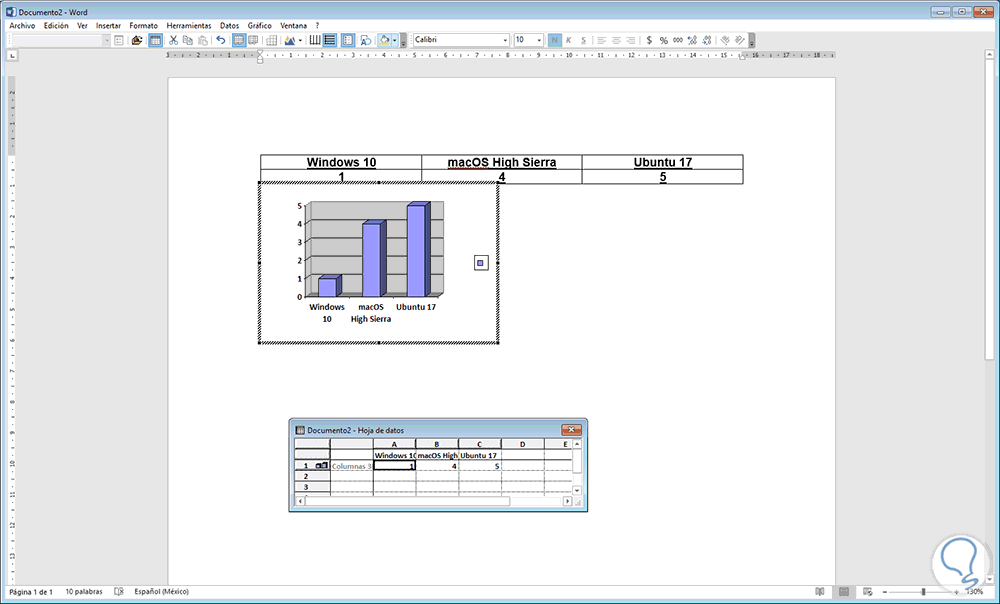Toggle Italic (K) formatting
The width and height of the screenshot is (1000, 604).
(569, 40)
